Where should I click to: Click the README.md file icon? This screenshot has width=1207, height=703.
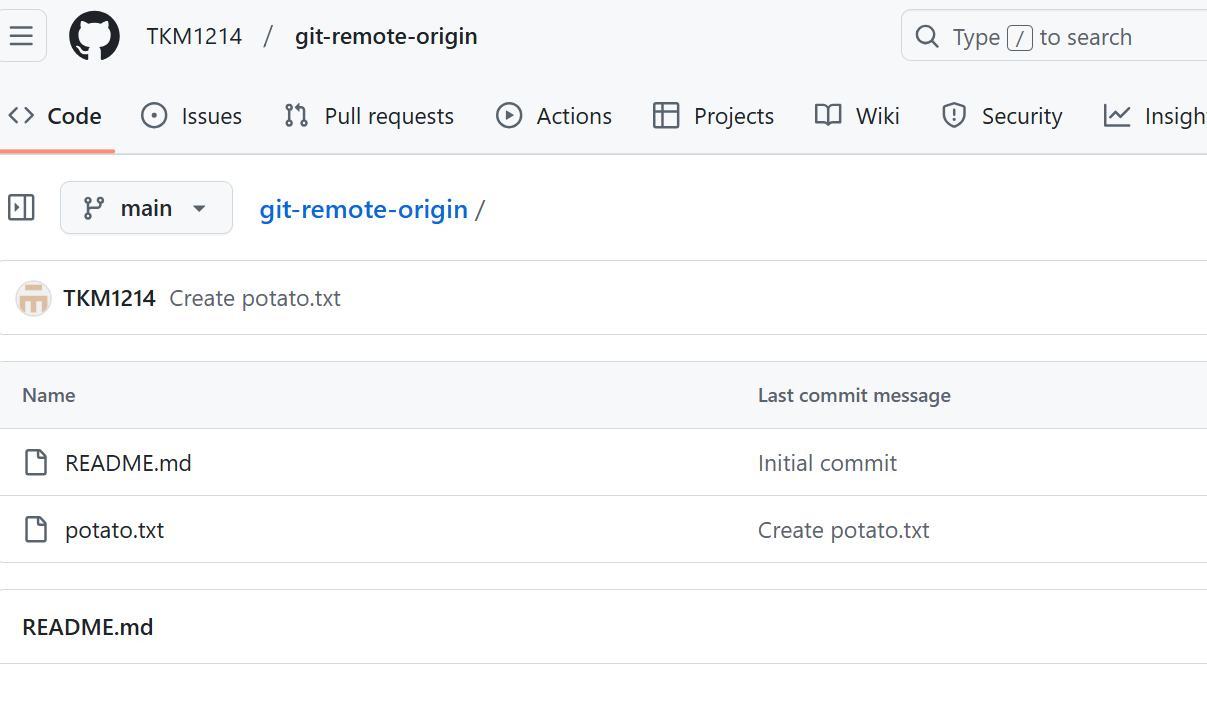[x=36, y=463]
